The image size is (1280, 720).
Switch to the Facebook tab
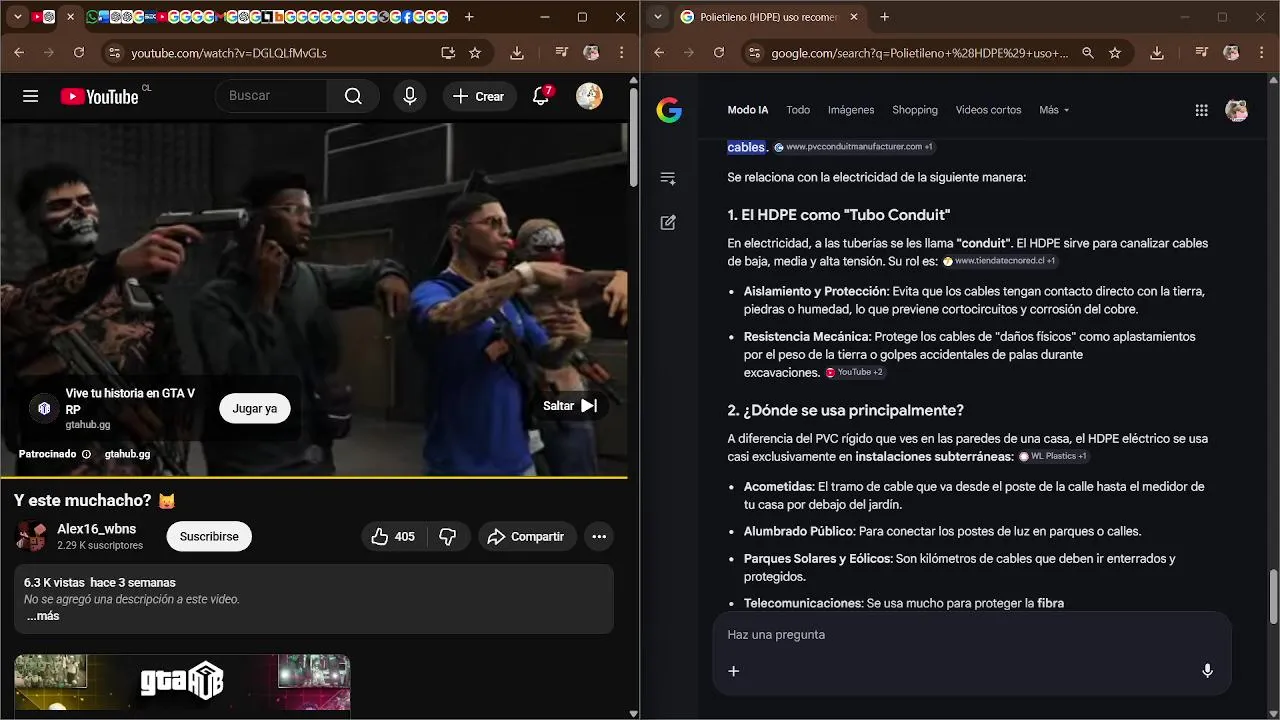pos(407,17)
